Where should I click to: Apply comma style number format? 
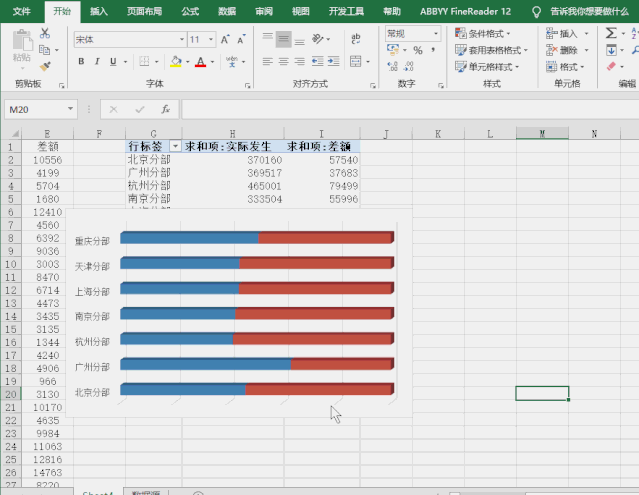[433, 50]
